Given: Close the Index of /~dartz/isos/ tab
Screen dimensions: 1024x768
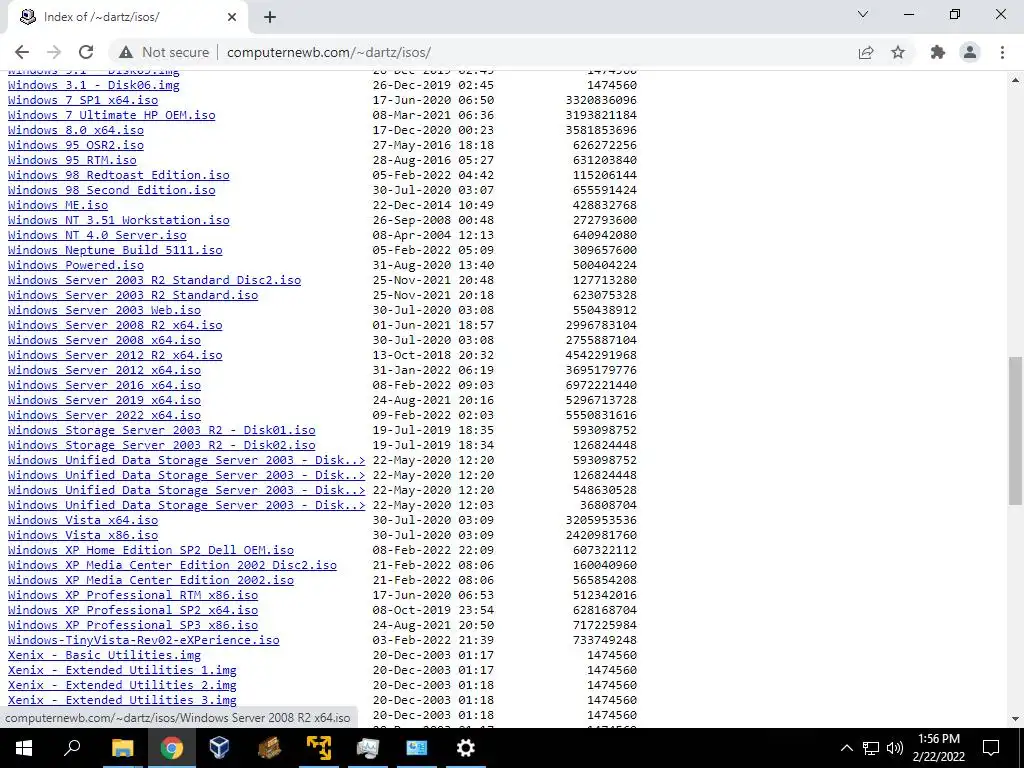Looking at the screenshot, I should [x=232, y=17].
